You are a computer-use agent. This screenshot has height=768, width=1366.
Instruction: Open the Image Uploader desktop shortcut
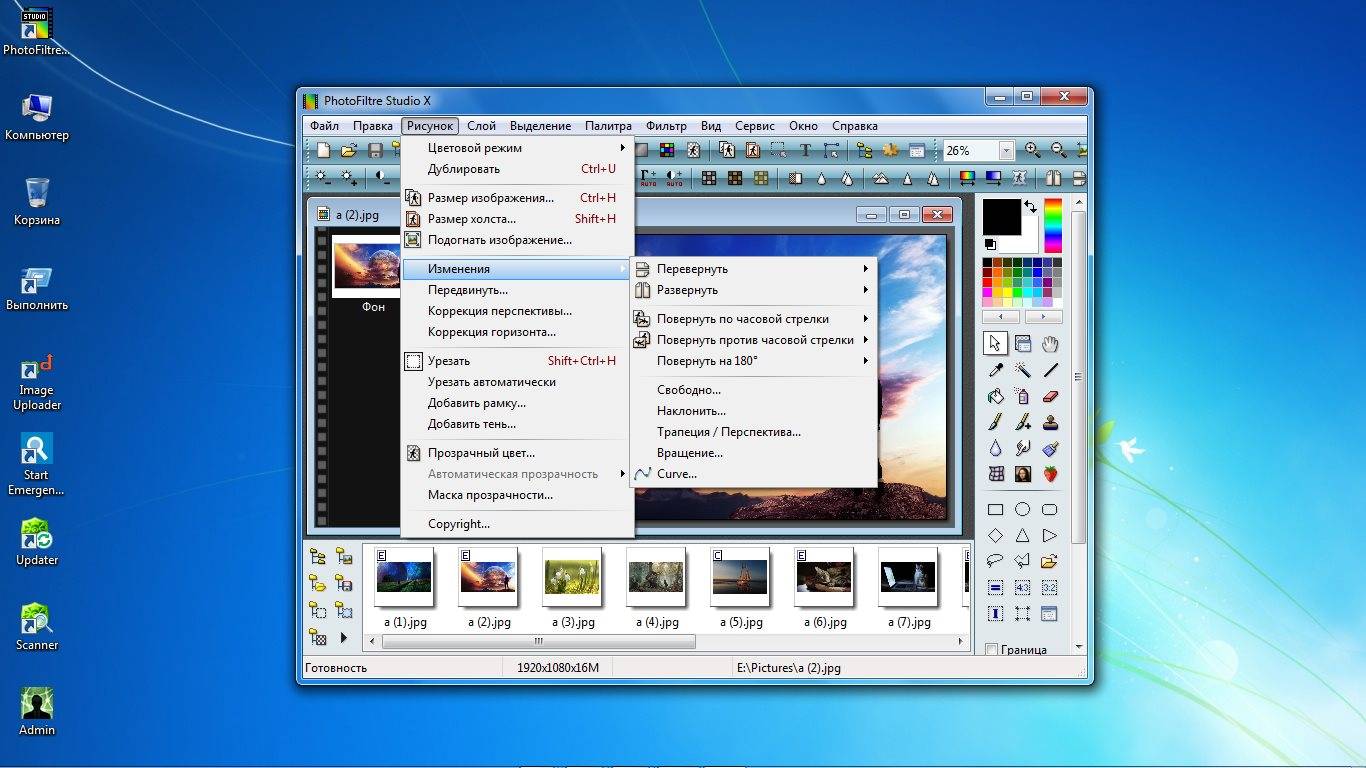(x=37, y=382)
